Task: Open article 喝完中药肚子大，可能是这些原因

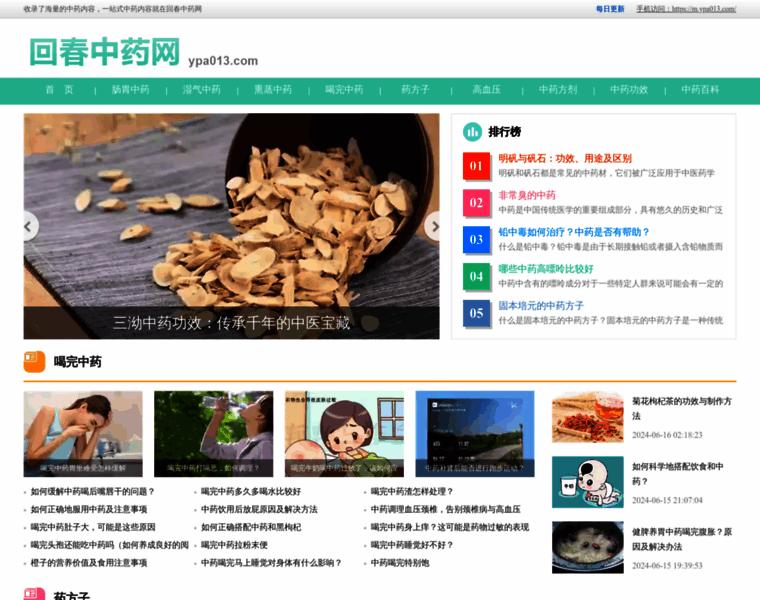Action: tap(93, 527)
